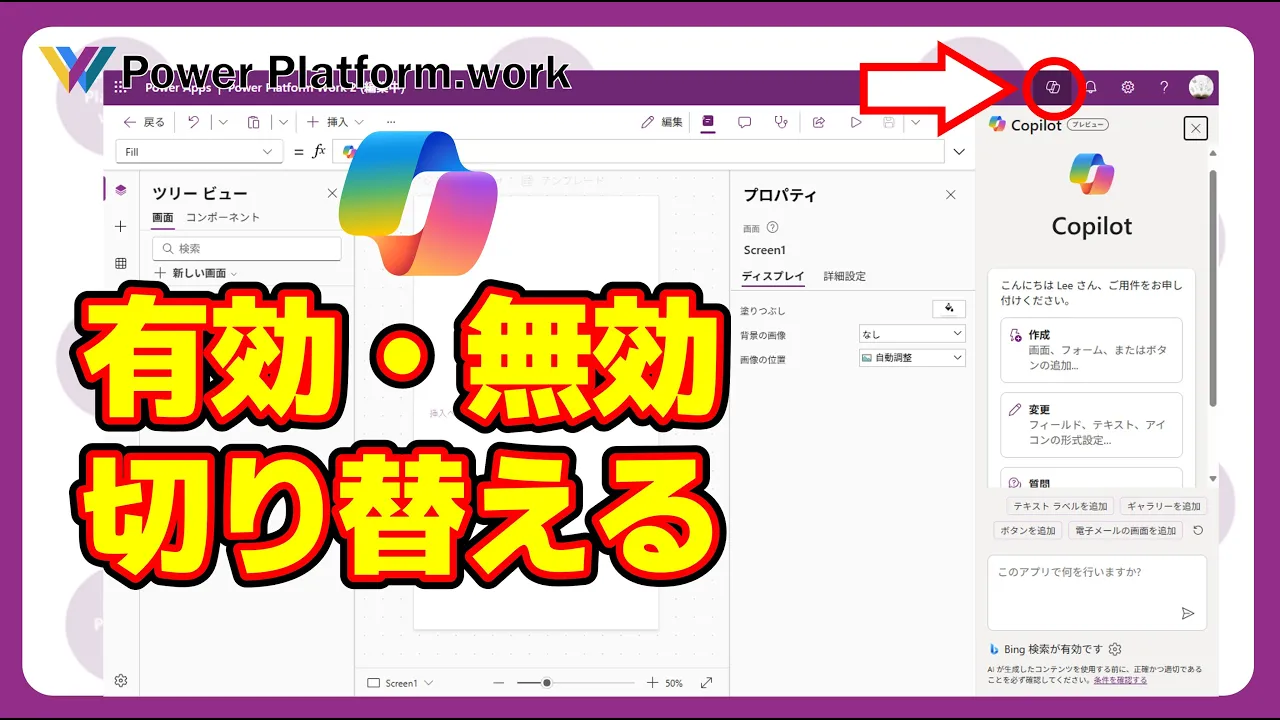The height and width of the screenshot is (720, 1280).
Task: Close the ツリー ビュー panel
Action: click(x=333, y=193)
